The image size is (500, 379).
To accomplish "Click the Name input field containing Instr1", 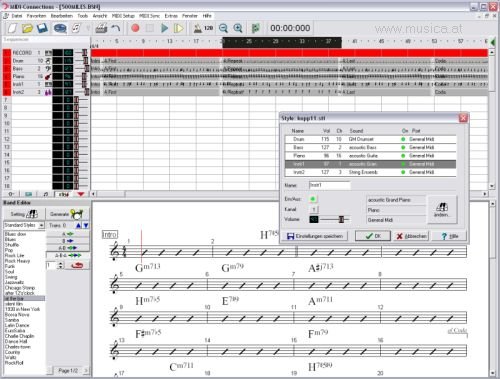I will point(330,185).
